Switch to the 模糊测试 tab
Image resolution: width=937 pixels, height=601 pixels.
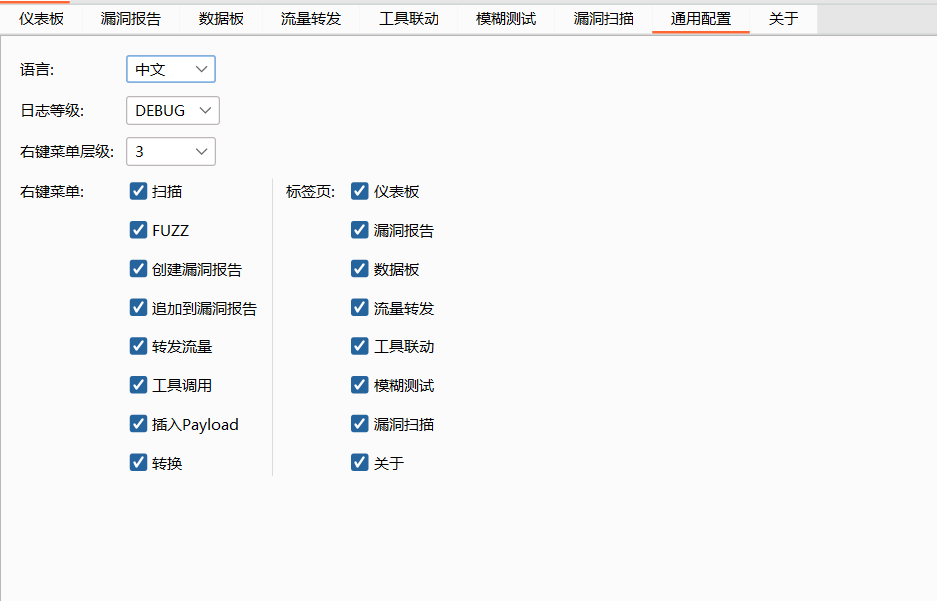[x=506, y=18]
